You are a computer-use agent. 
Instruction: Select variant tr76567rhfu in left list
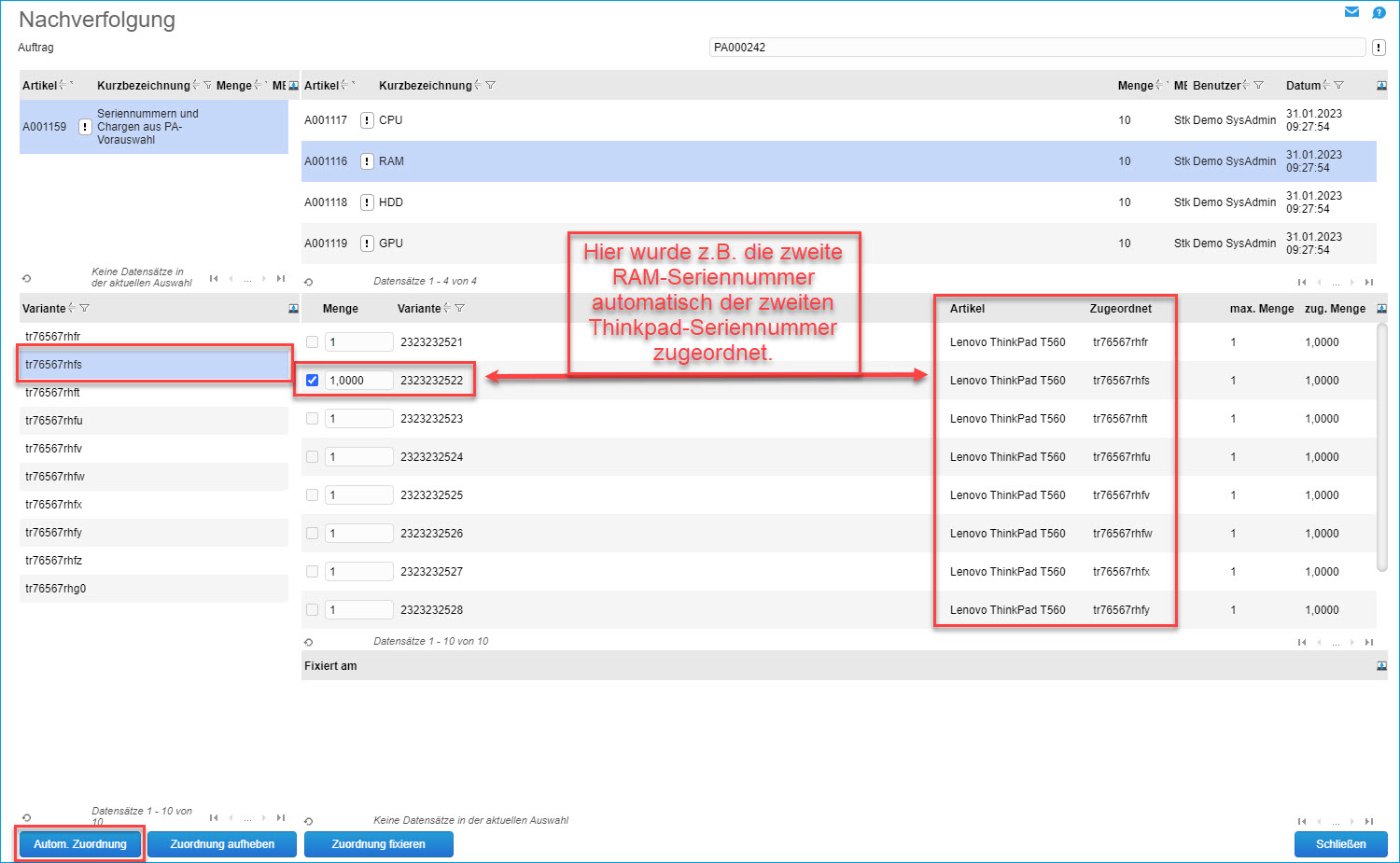click(x=54, y=421)
